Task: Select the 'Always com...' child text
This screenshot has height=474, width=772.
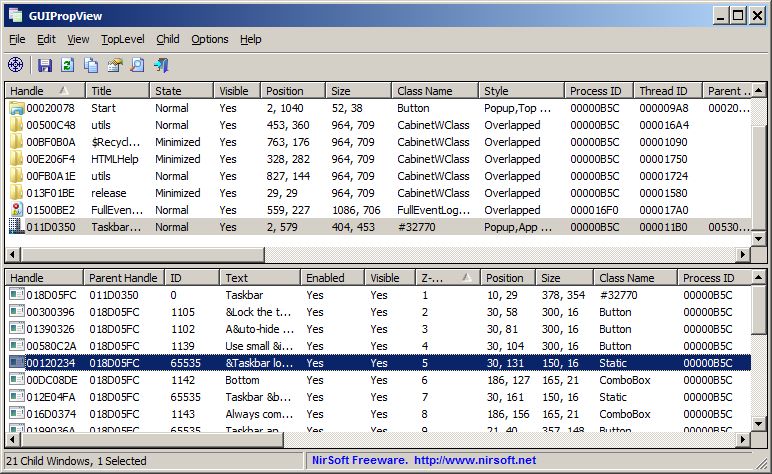Action: [259, 414]
